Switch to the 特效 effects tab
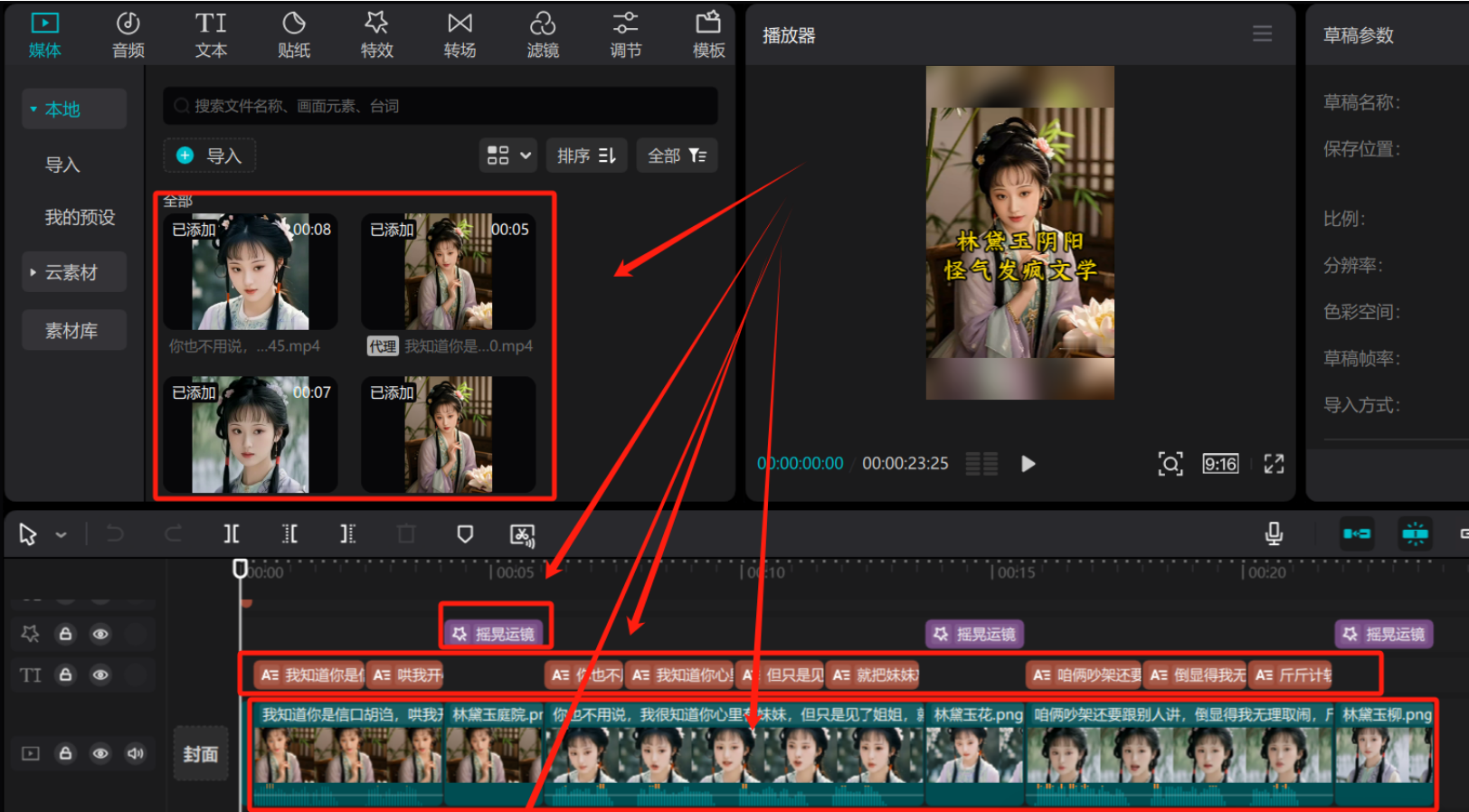This screenshot has height=812, width=1469. 376,35
